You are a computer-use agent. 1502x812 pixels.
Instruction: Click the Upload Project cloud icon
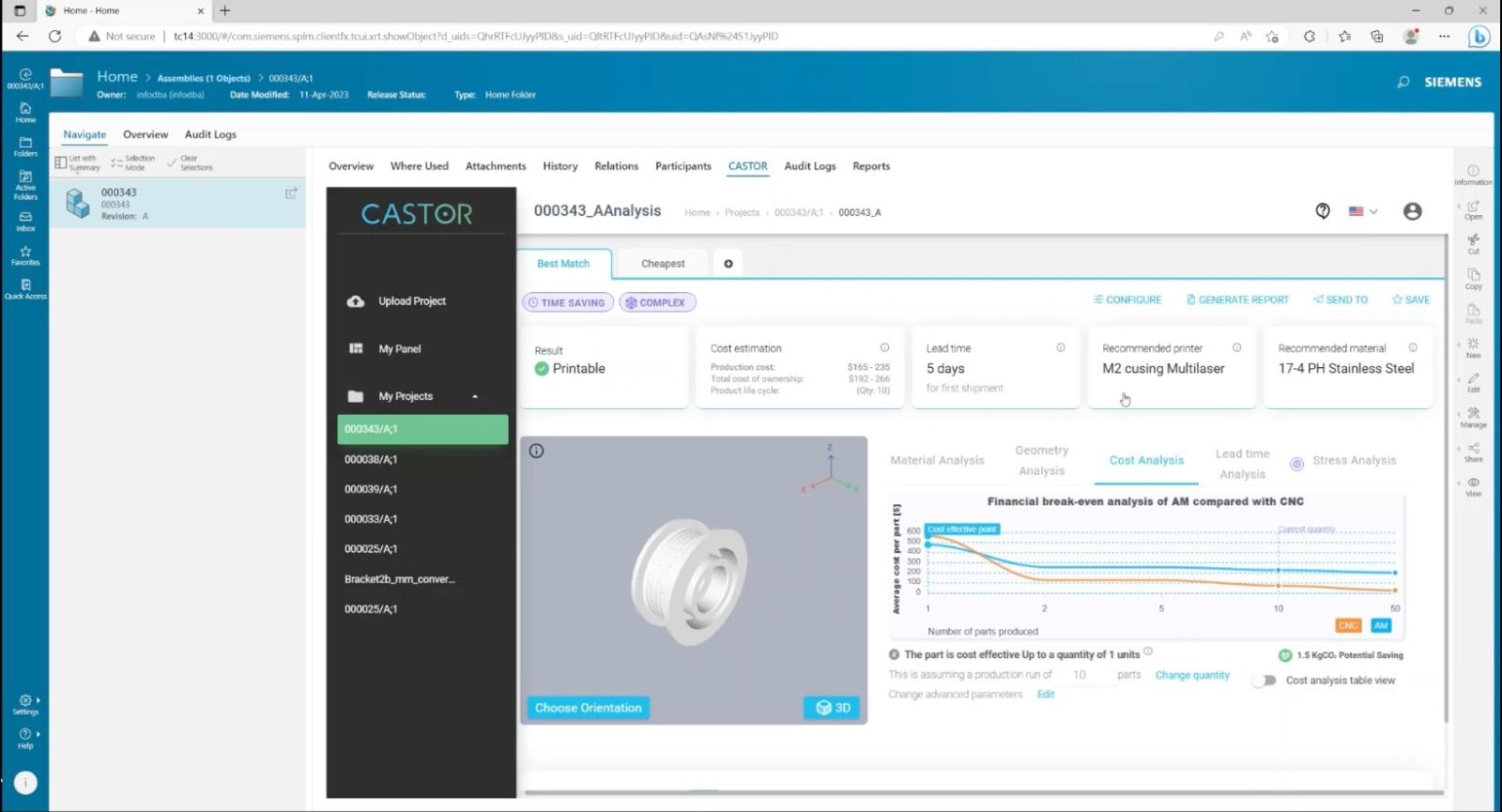point(356,301)
